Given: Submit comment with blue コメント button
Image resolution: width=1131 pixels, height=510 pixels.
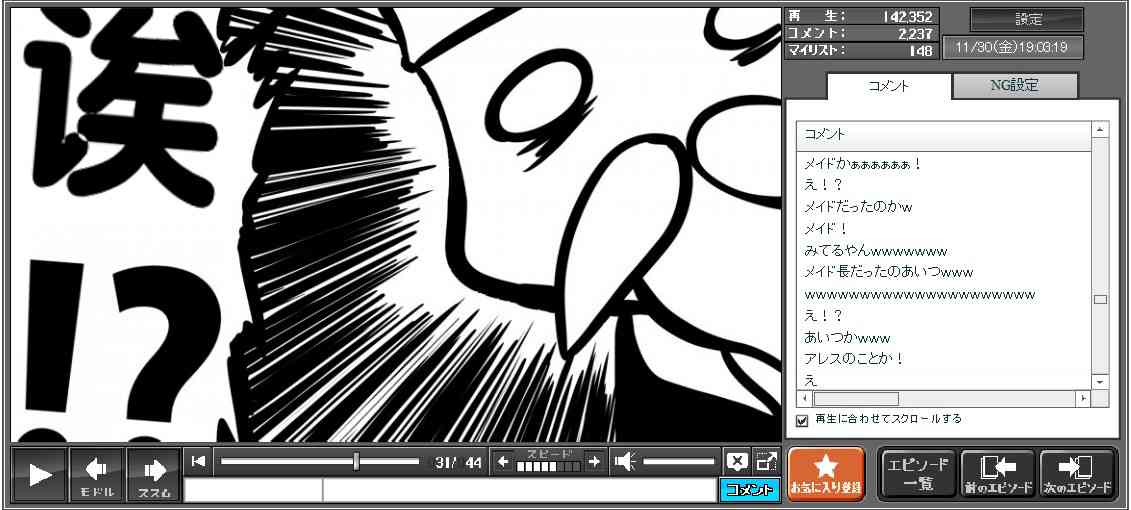Looking at the screenshot, I should pyautogui.click(x=748, y=490).
